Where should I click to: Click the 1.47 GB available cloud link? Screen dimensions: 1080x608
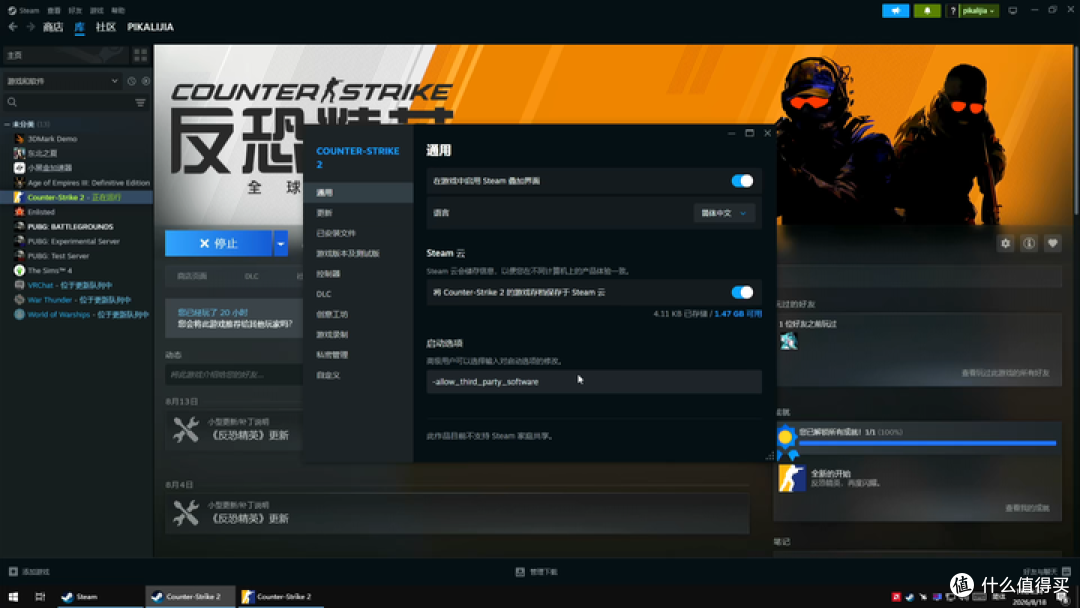(738, 314)
